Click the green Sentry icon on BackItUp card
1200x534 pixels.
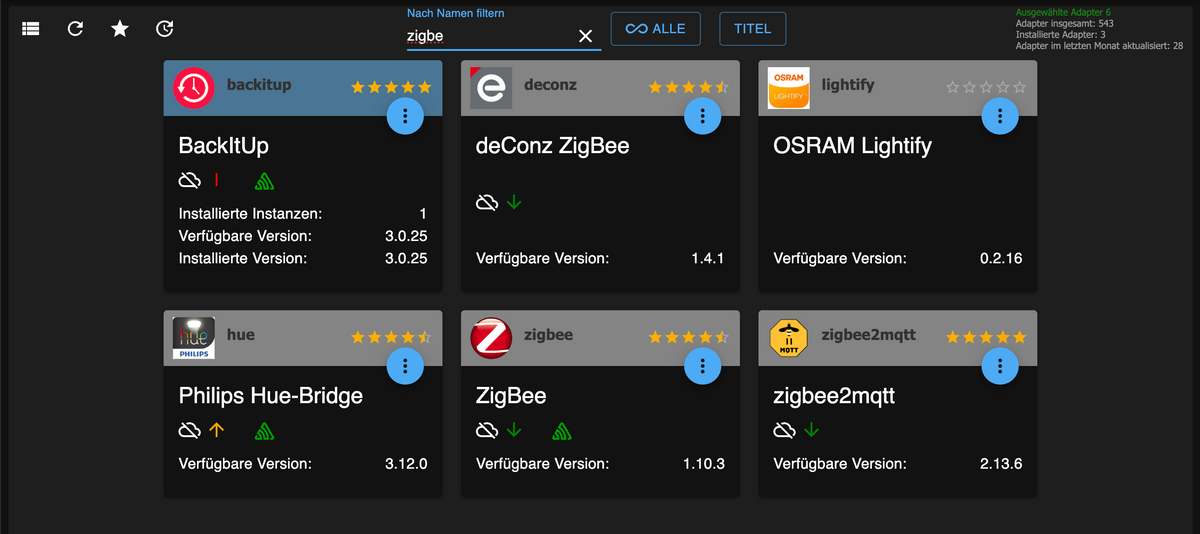[x=264, y=181]
